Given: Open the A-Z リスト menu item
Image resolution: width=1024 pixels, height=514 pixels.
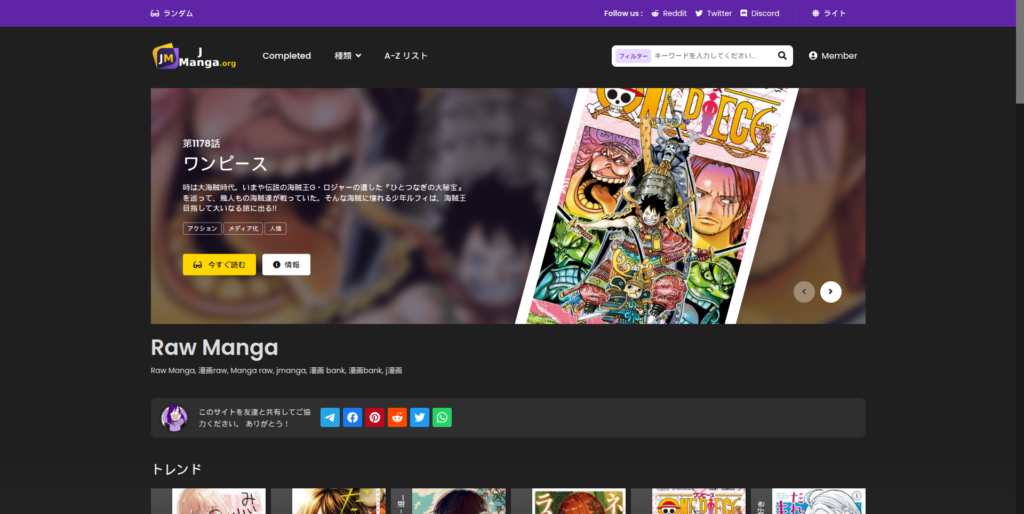Looking at the screenshot, I should coord(406,56).
